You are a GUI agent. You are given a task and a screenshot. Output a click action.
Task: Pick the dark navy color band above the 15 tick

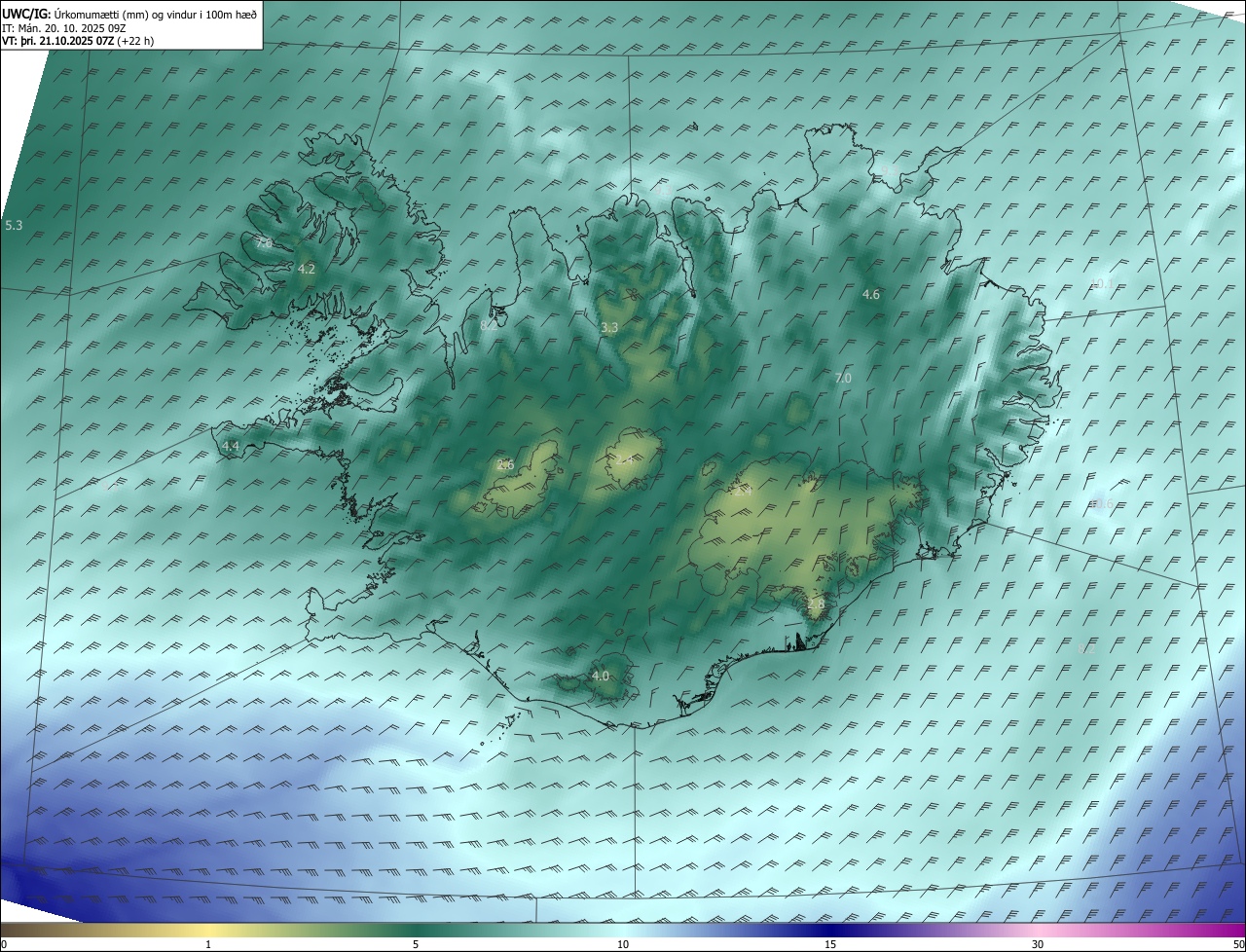(x=830, y=930)
